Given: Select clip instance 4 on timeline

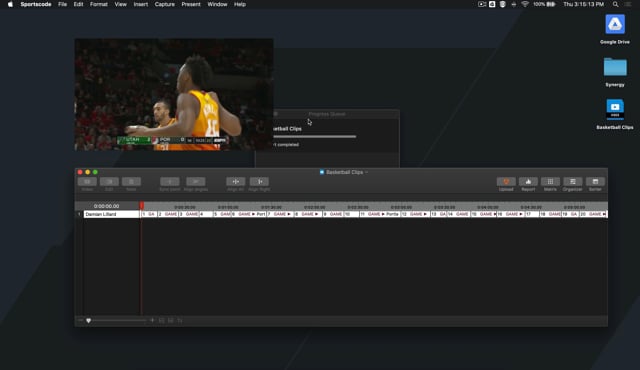Looking at the screenshot, I should 206,214.
